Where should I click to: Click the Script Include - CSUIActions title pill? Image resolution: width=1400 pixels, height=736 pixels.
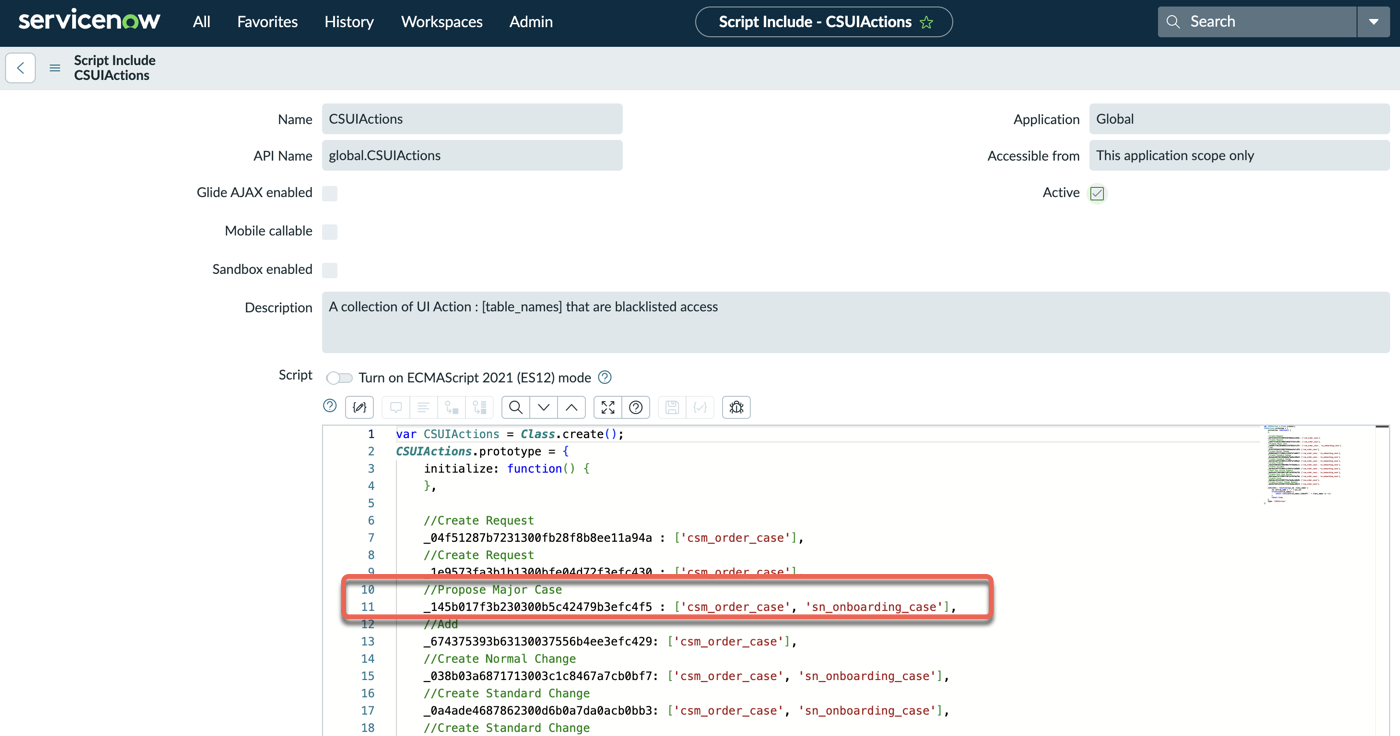tap(824, 22)
